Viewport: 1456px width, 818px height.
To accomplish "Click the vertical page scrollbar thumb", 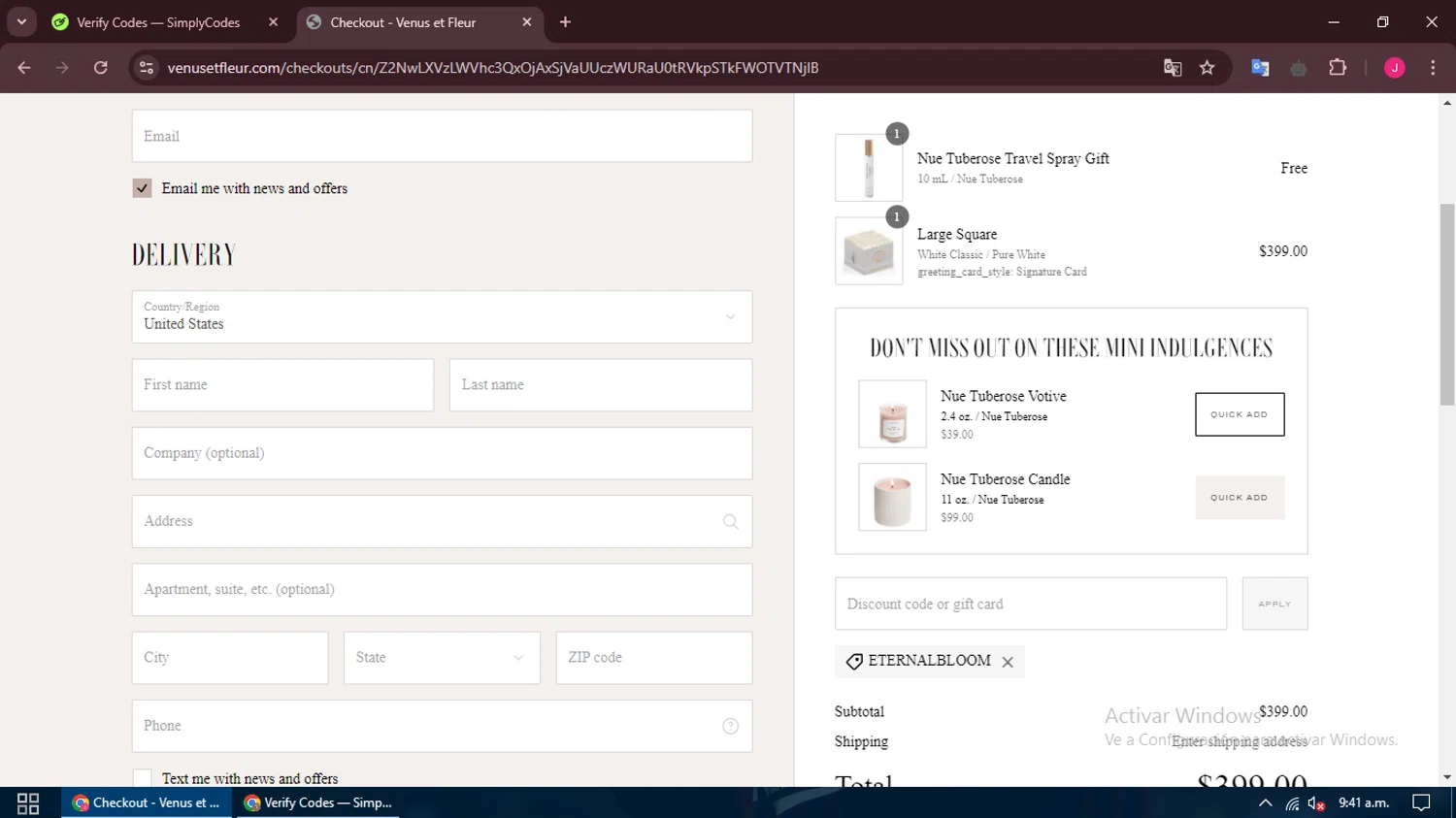I will [1447, 304].
